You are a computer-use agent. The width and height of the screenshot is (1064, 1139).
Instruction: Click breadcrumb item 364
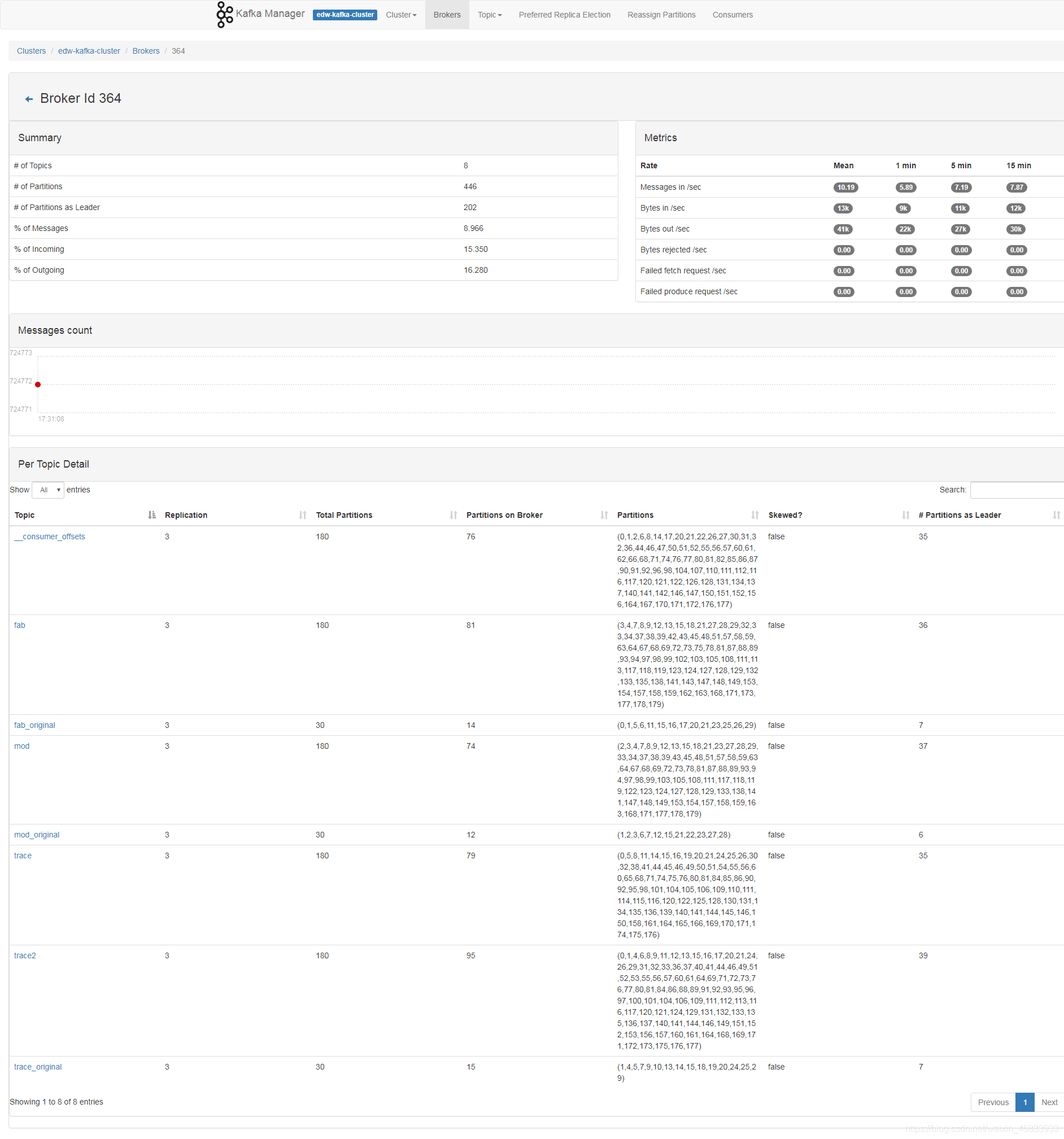178,51
